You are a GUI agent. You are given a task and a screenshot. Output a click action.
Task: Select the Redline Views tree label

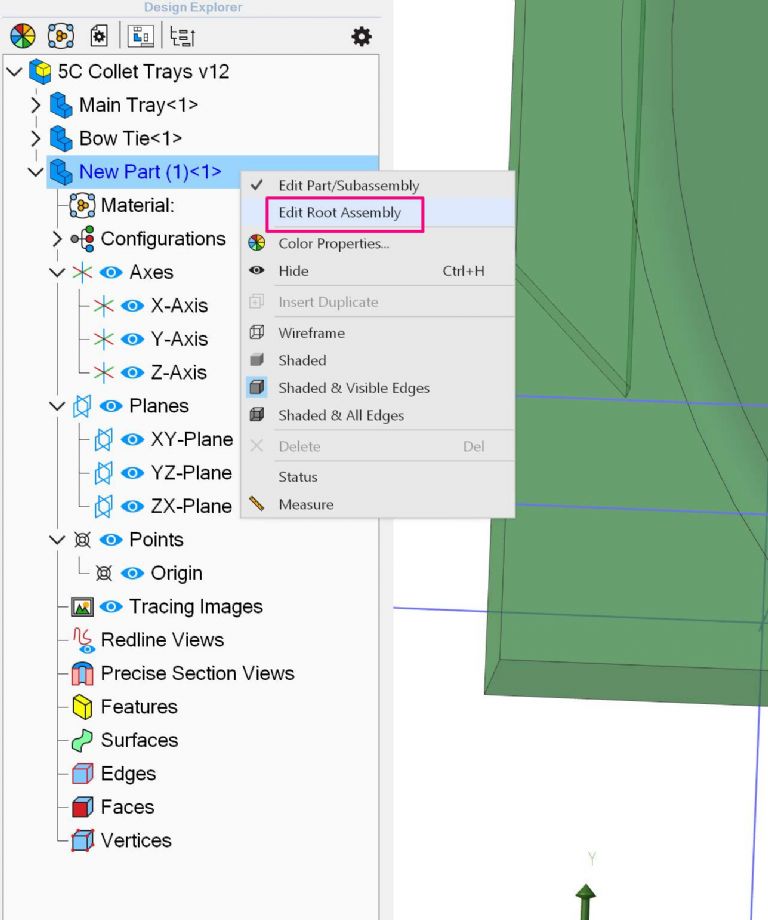tap(163, 640)
